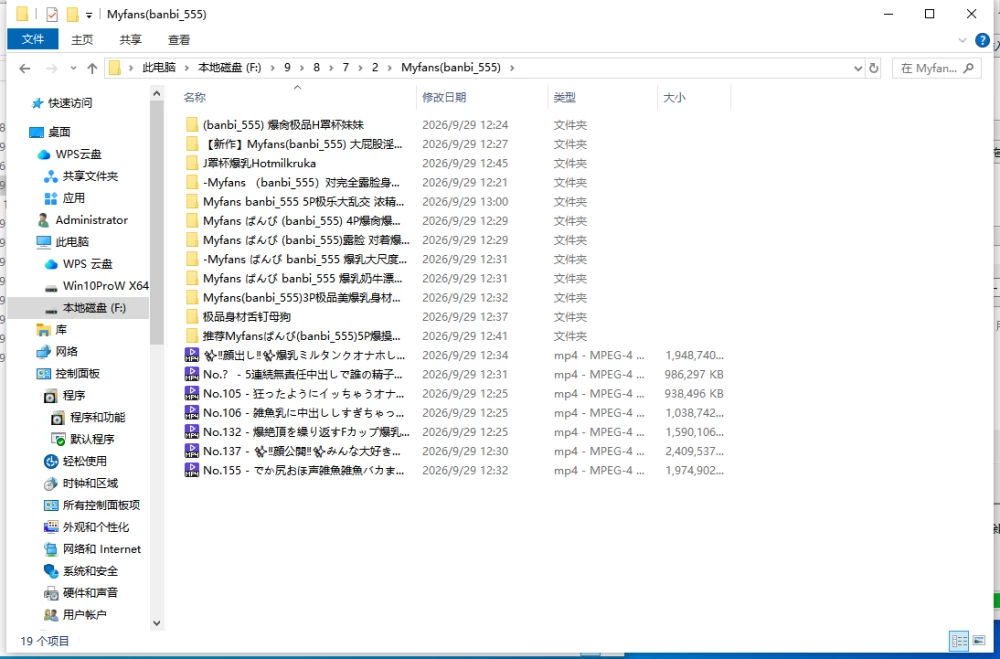Click the New folder icon in title bar
This screenshot has width=1000, height=659.
(x=72, y=14)
